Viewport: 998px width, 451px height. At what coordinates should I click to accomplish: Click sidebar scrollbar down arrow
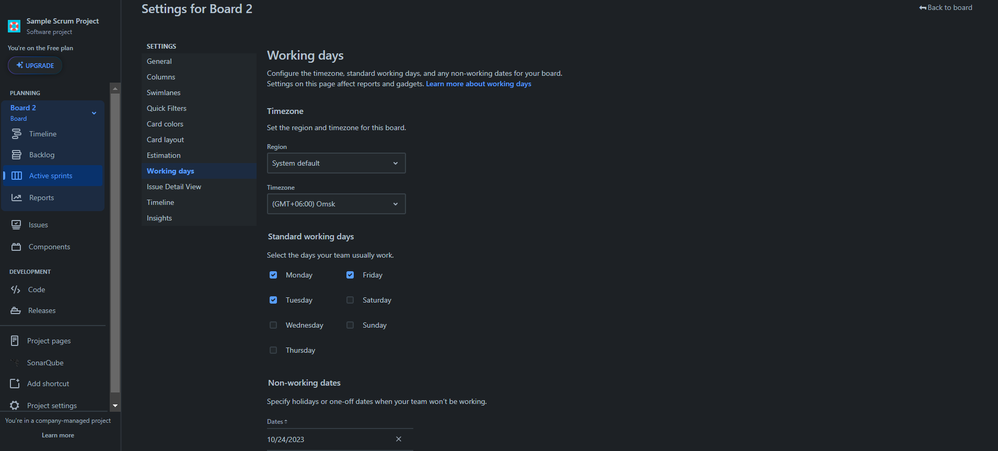[x=115, y=405]
